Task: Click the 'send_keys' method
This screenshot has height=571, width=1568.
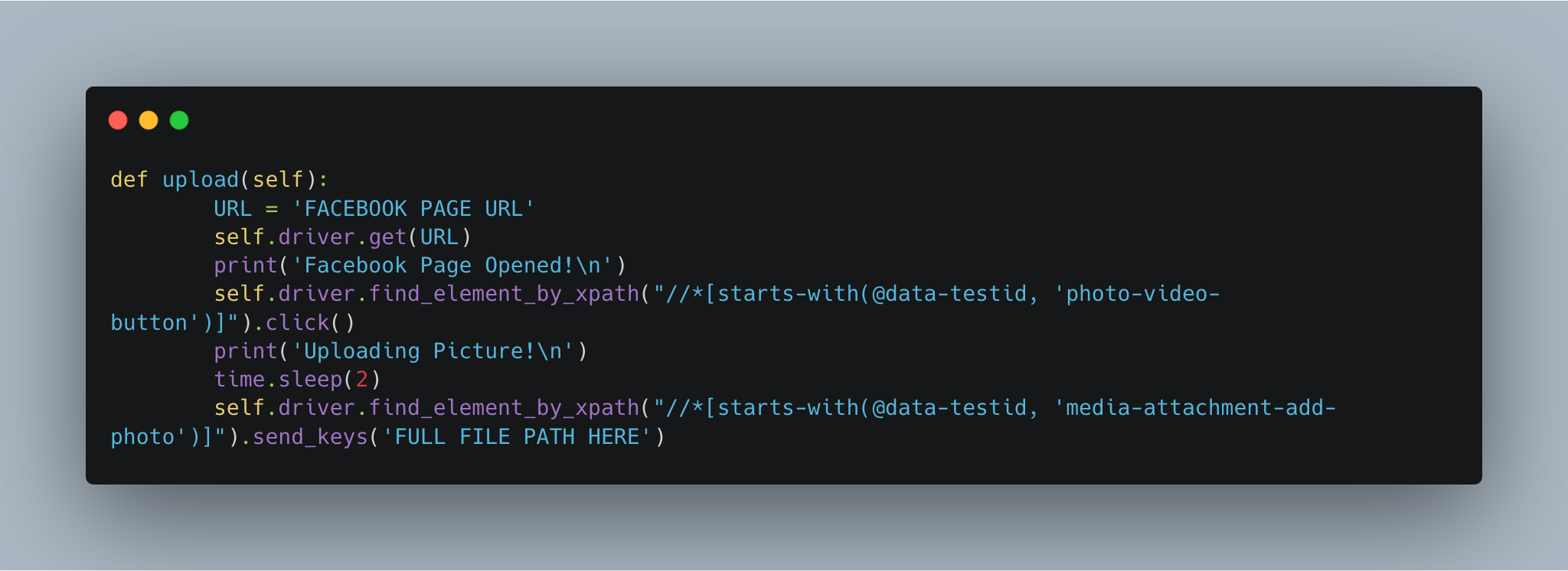Action: 310,437
